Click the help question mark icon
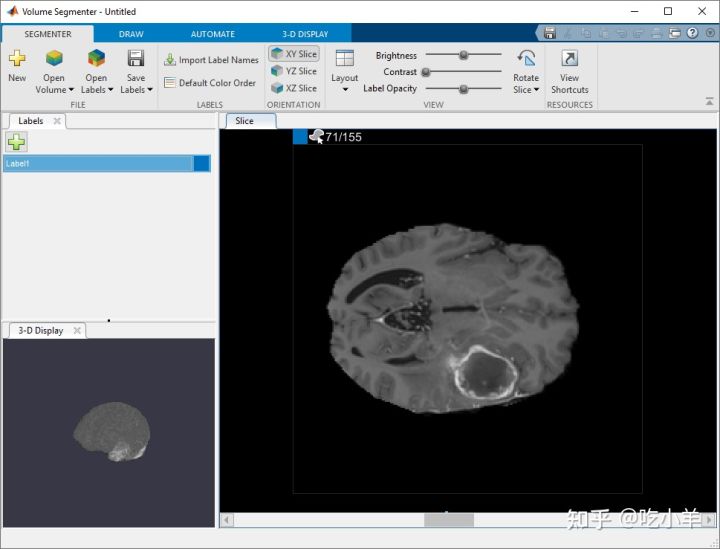Viewport: 720px width, 549px height. point(693,34)
